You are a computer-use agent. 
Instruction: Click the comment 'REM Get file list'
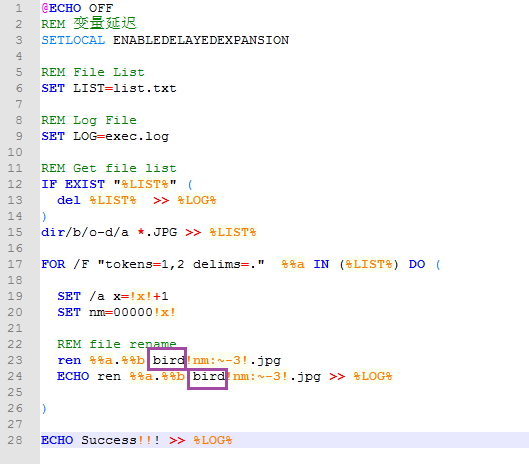pos(109,168)
